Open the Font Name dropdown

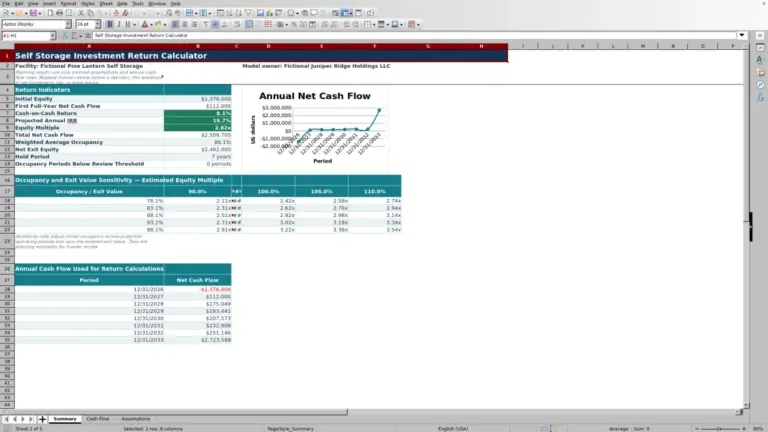tap(68, 24)
